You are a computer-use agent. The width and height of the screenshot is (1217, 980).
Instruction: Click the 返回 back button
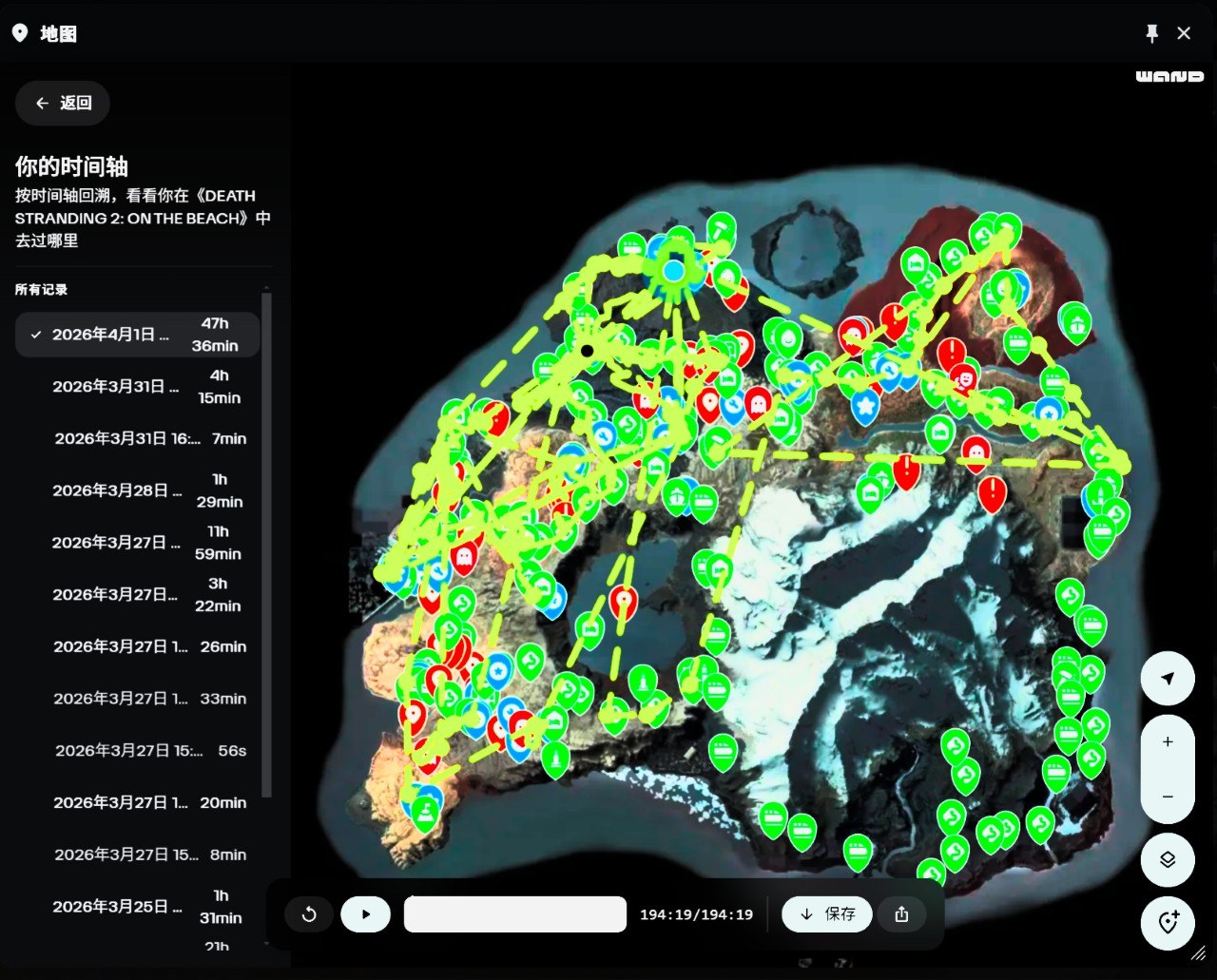63,103
